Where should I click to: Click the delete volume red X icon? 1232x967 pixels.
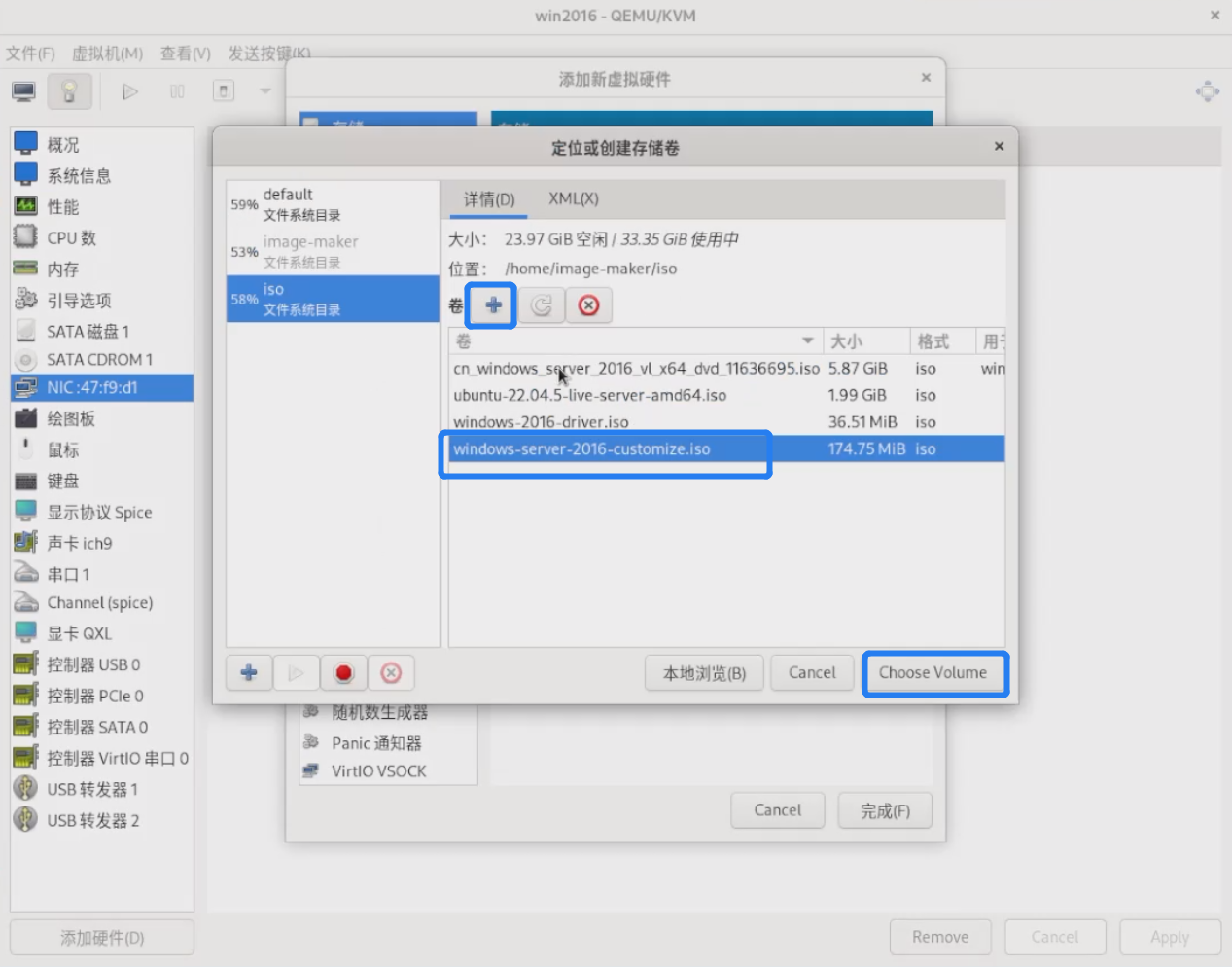(x=588, y=305)
